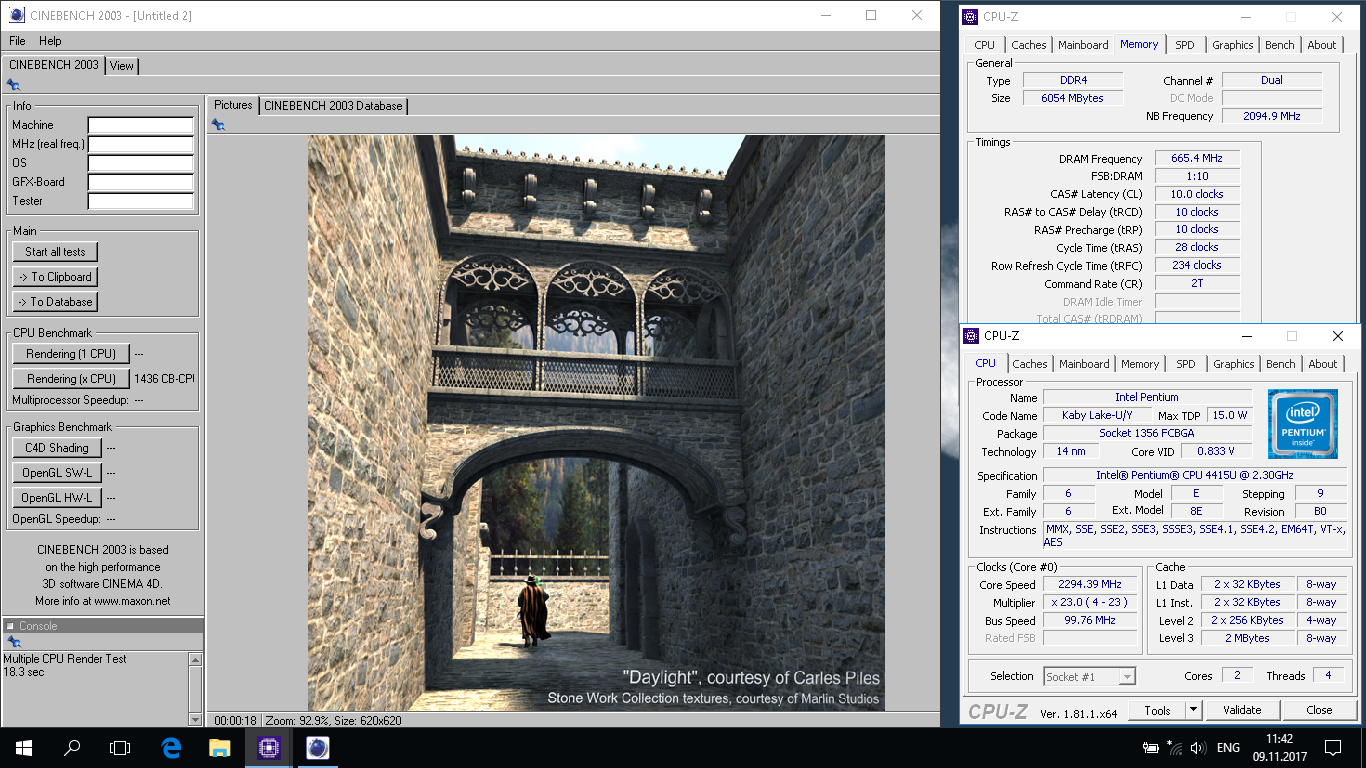The height and width of the screenshot is (768, 1366).
Task: Run the OpenGL HW-L benchmark
Action: coord(57,498)
